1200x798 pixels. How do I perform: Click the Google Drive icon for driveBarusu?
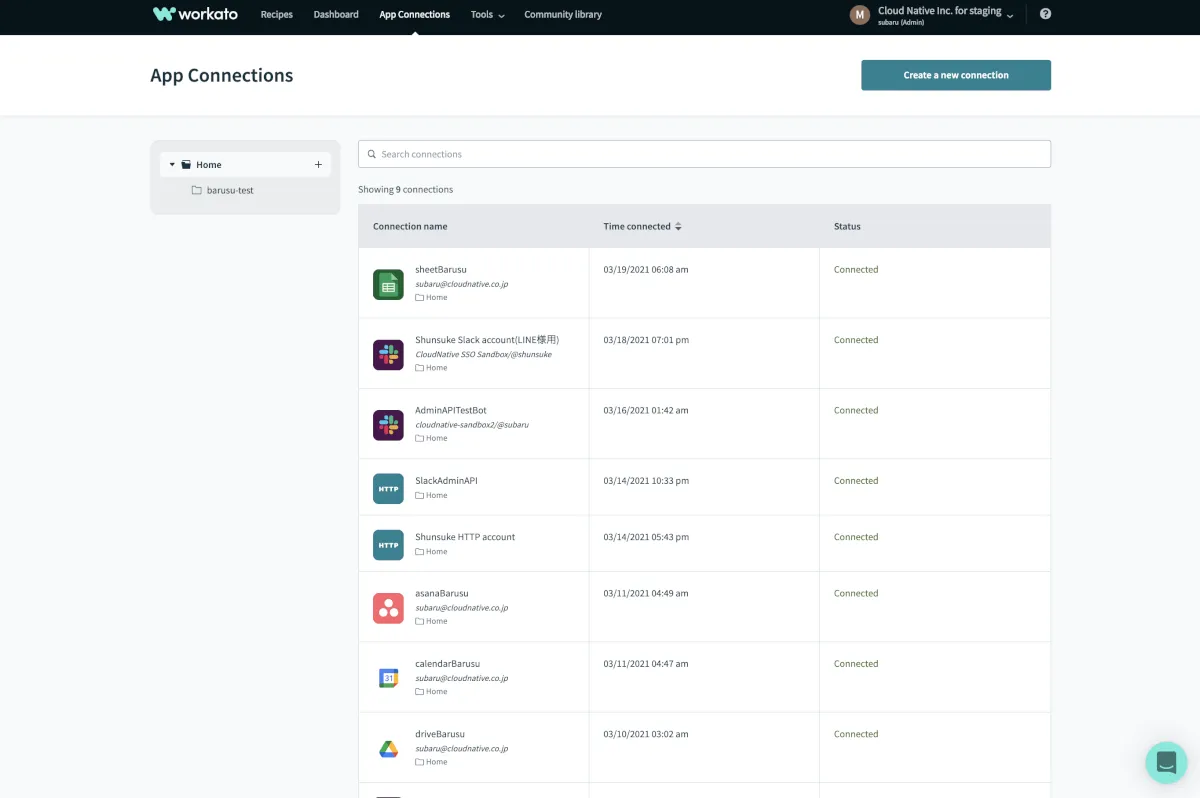pos(388,748)
